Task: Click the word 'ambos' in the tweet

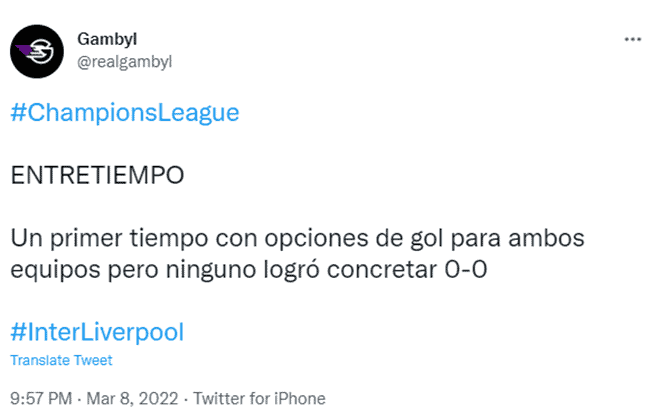Action: coord(546,238)
